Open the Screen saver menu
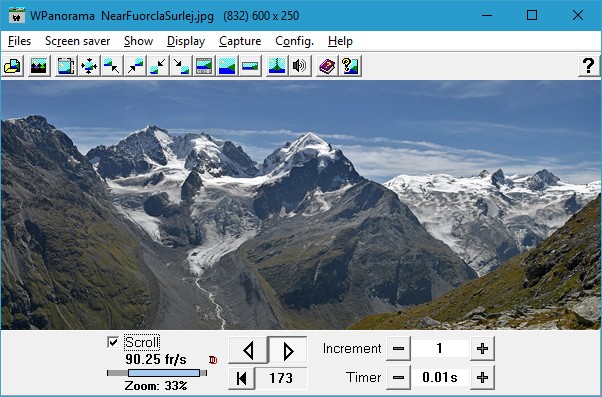This screenshot has height=397, width=602. tap(78, 41)
